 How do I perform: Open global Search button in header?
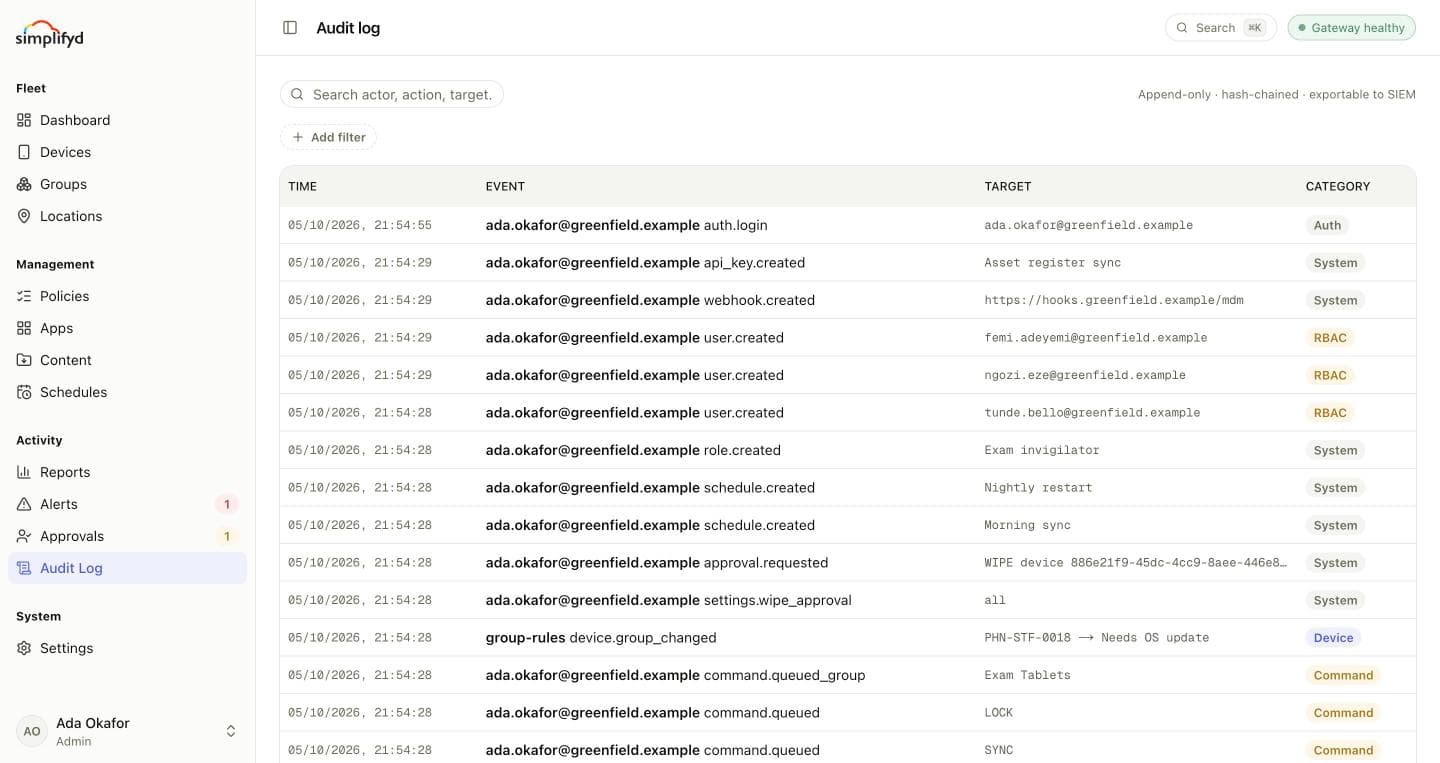pos(1221,28)
